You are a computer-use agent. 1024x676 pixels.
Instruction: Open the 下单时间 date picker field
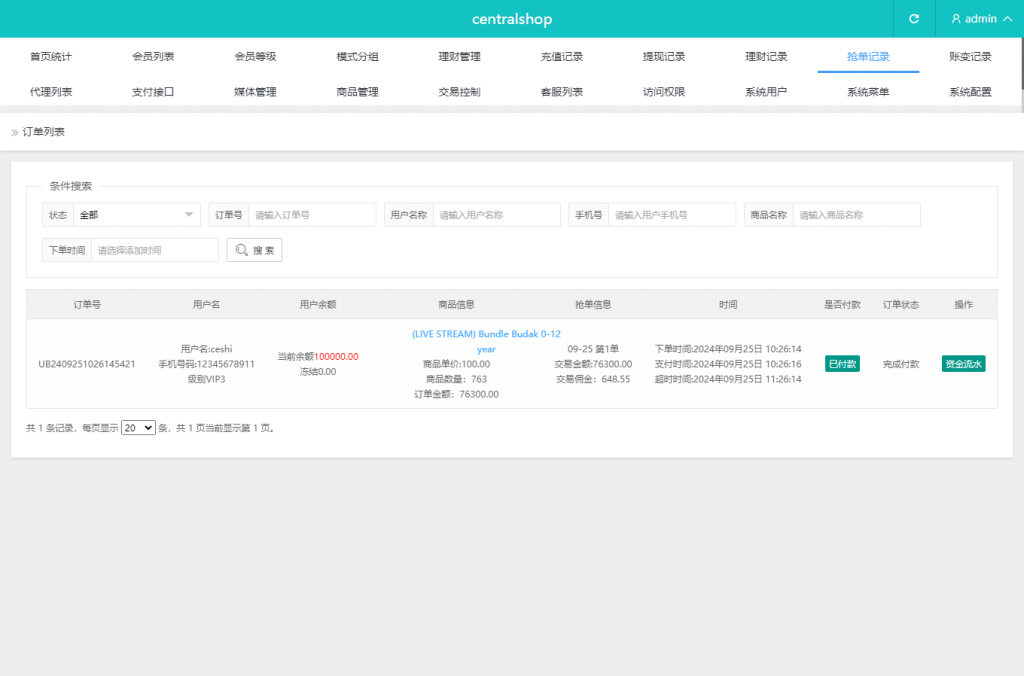click(x=154, y=250)
